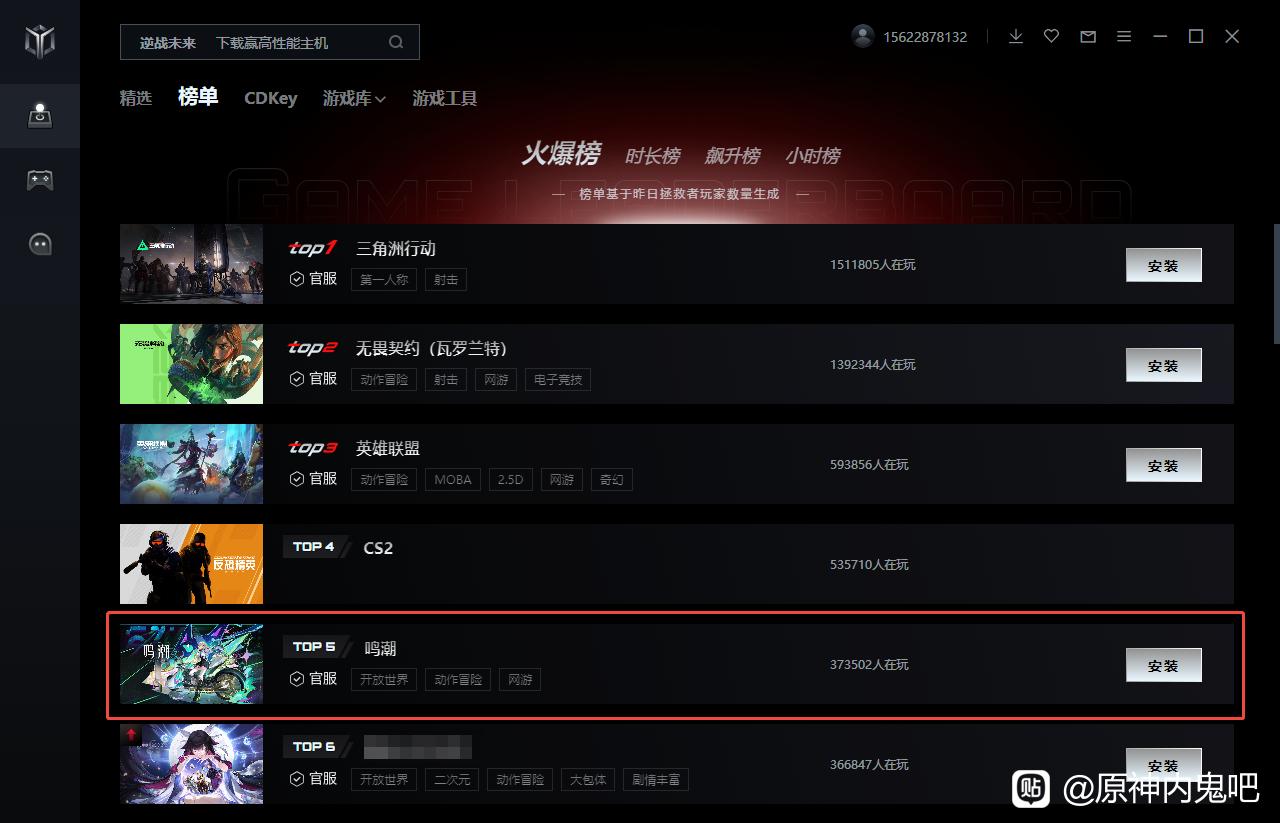This screenshot has height=823, width=1280.
Task: Open the mail messages icon
Action: pyautogui.click(x=1088, y=37)
